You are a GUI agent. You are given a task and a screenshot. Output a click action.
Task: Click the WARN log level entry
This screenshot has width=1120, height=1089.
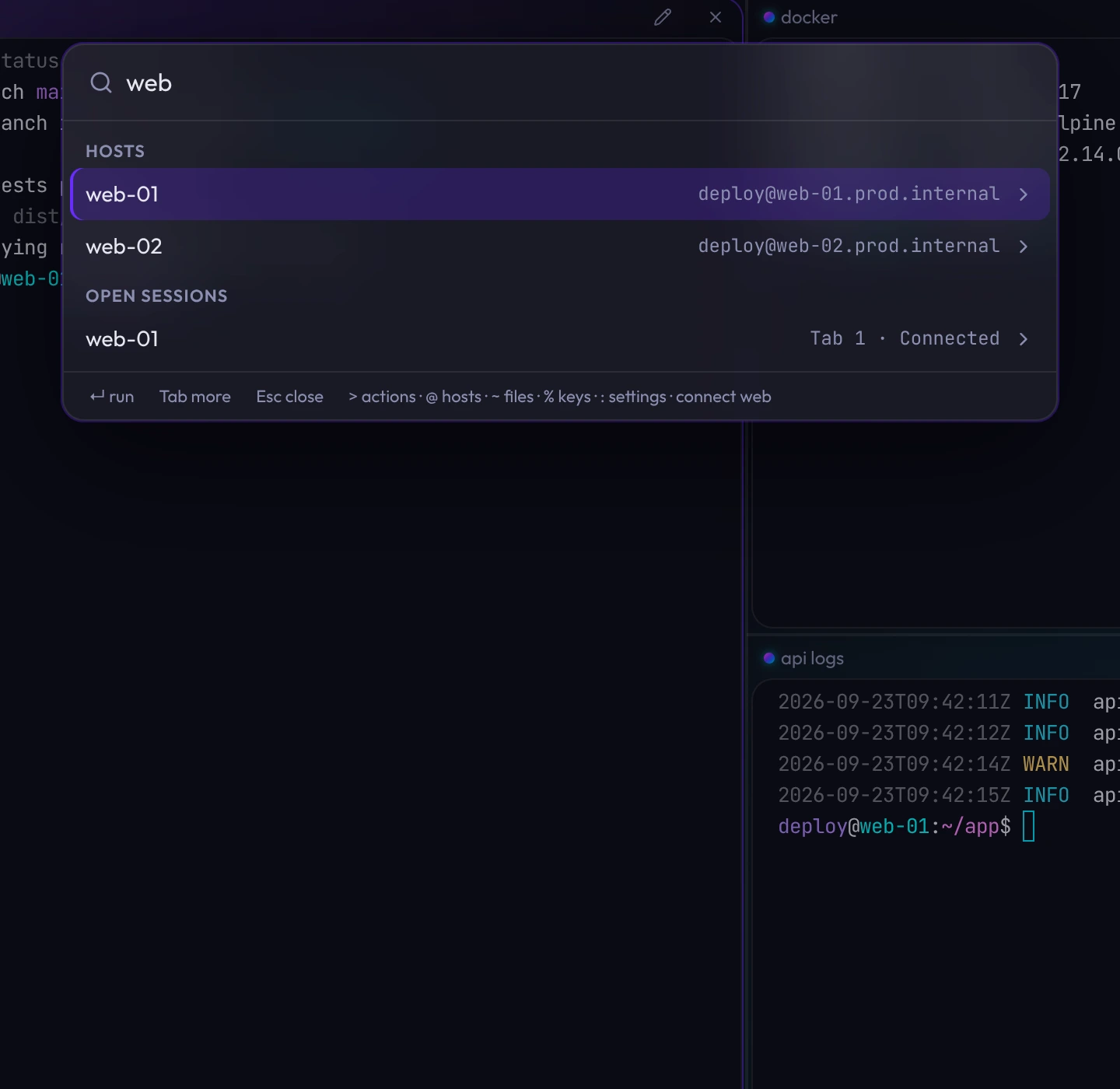tap(1045, 764)
